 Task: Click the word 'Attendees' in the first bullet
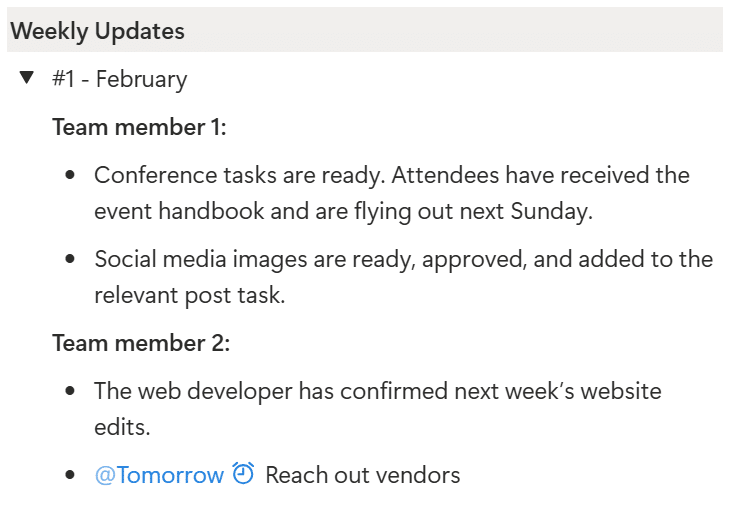[x=444, y=175]
